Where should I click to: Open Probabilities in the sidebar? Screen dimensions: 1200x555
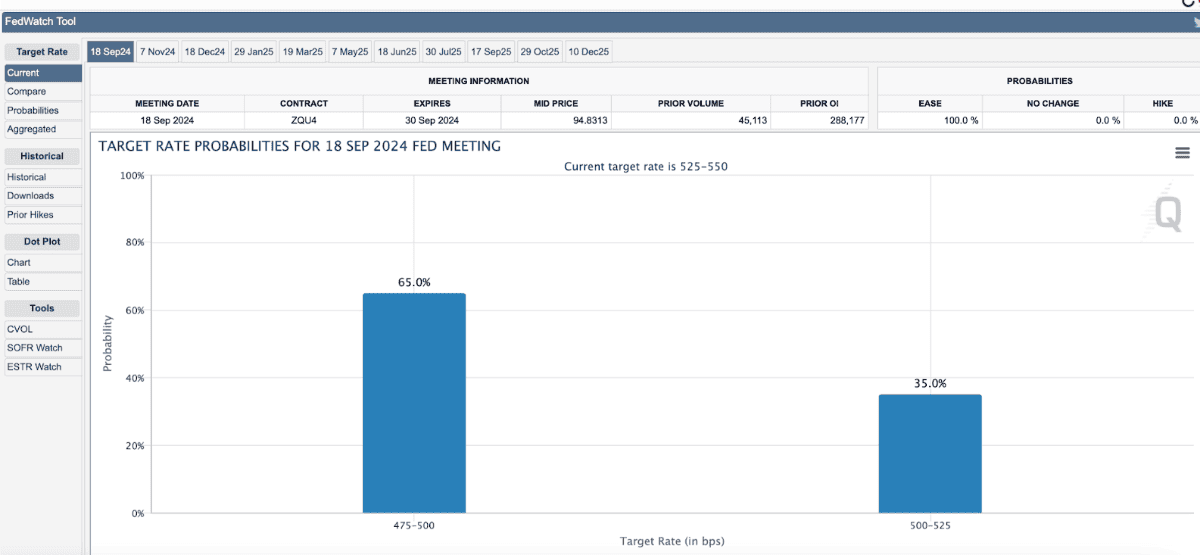pos(33,111)
